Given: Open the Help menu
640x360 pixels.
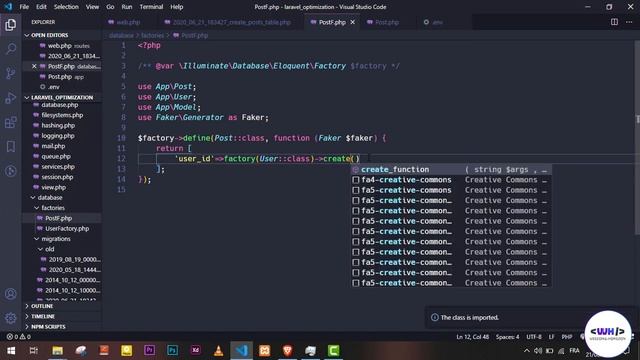Looking at the screenshot, I should [176, 7].
